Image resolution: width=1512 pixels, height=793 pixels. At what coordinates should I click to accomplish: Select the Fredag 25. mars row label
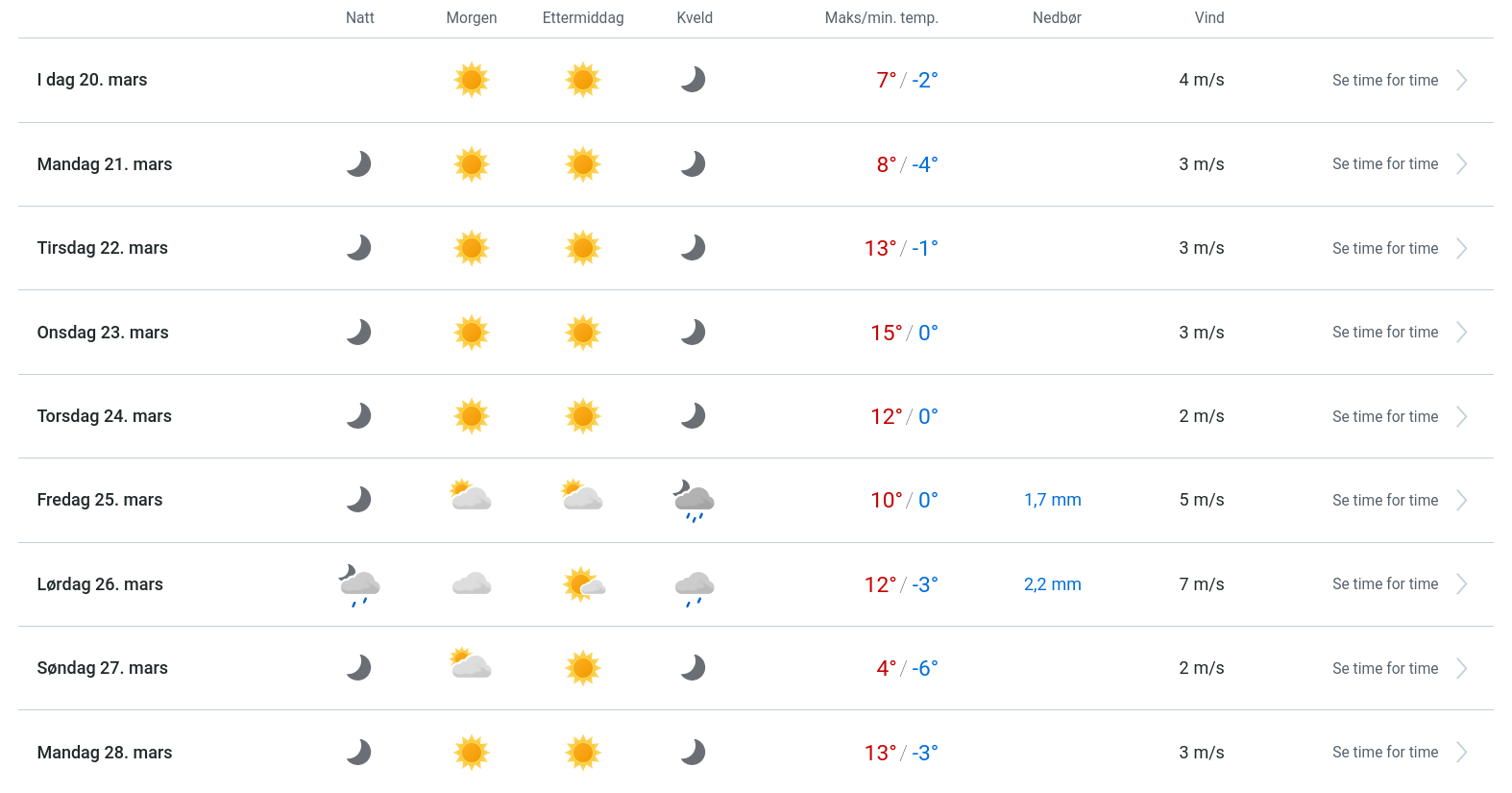click(x=100, y=500)
